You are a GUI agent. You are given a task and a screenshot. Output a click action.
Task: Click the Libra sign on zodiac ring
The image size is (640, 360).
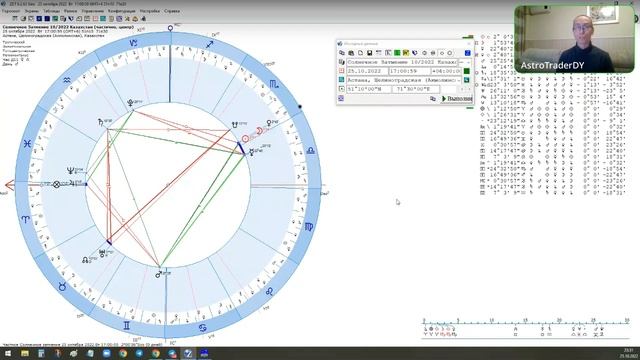311,151
